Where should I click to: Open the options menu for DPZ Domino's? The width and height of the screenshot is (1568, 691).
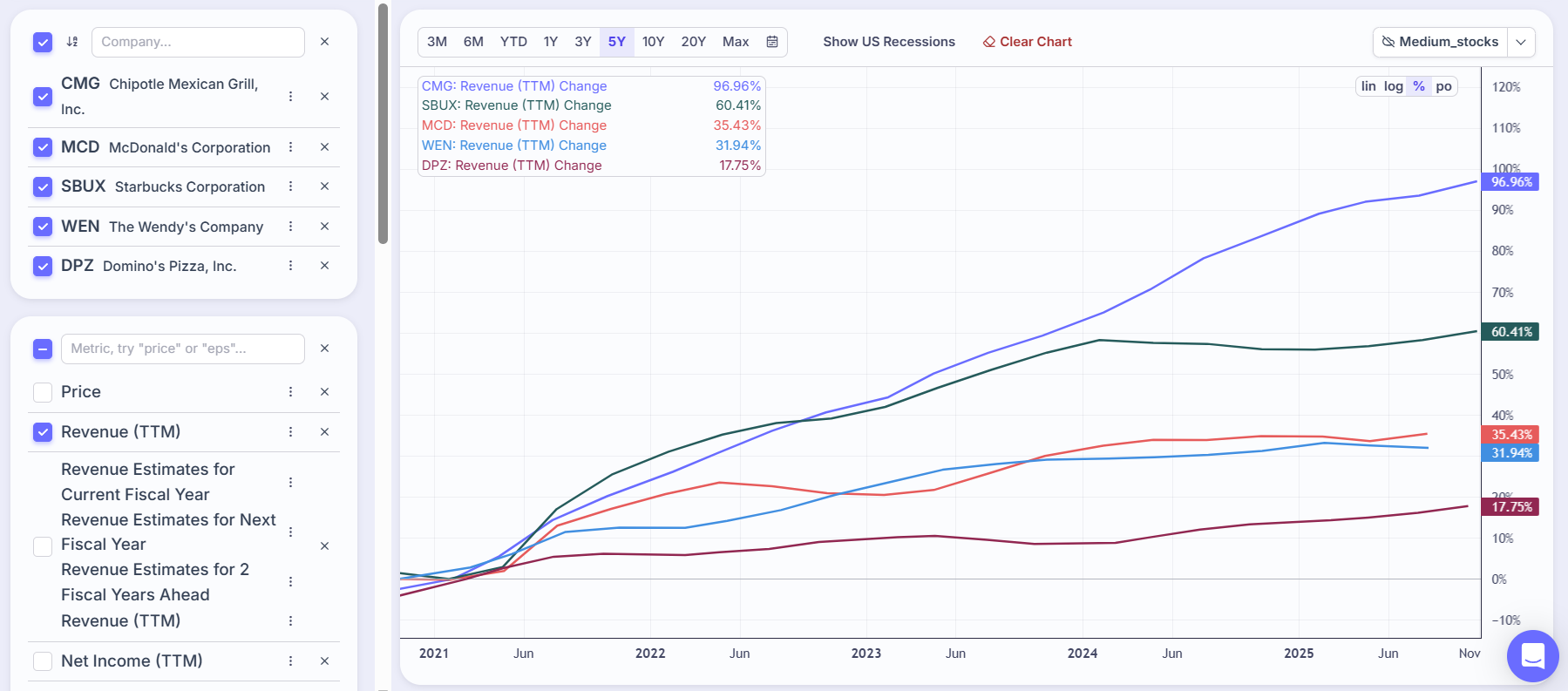click(290, 266)
